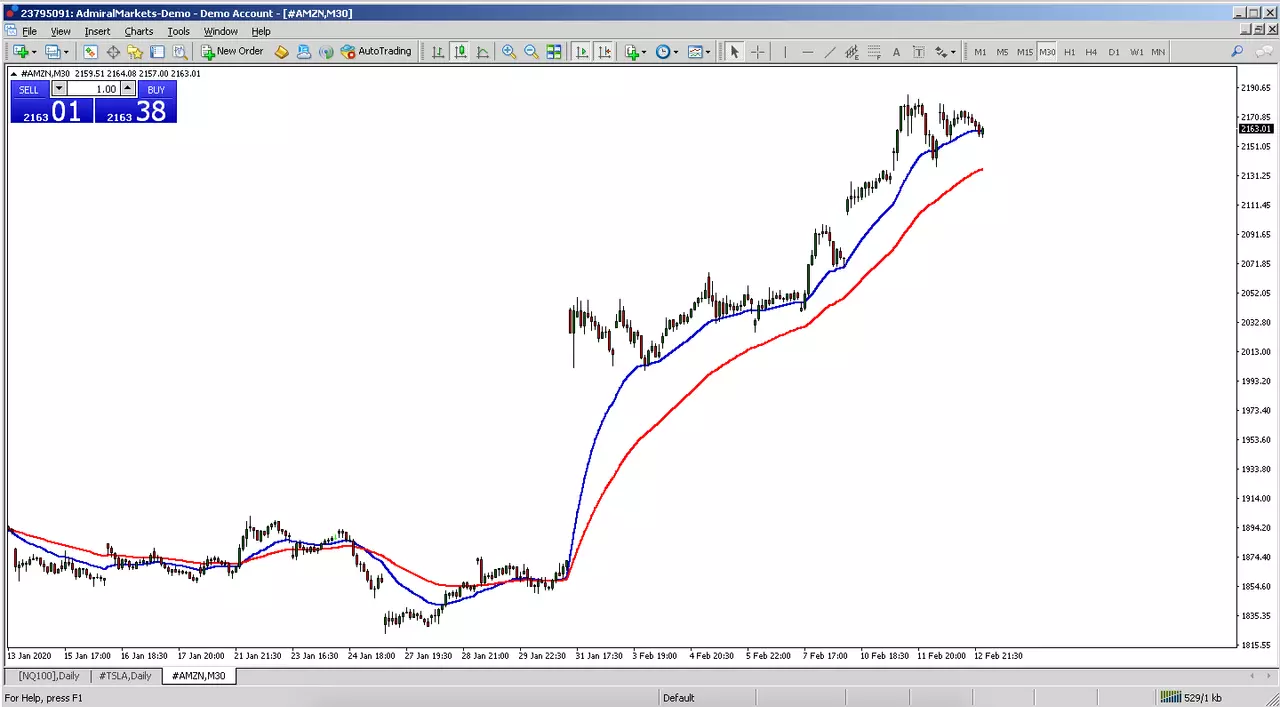Click the Default profile status entry
This screenshot has width=1280, height=707.
678,697
